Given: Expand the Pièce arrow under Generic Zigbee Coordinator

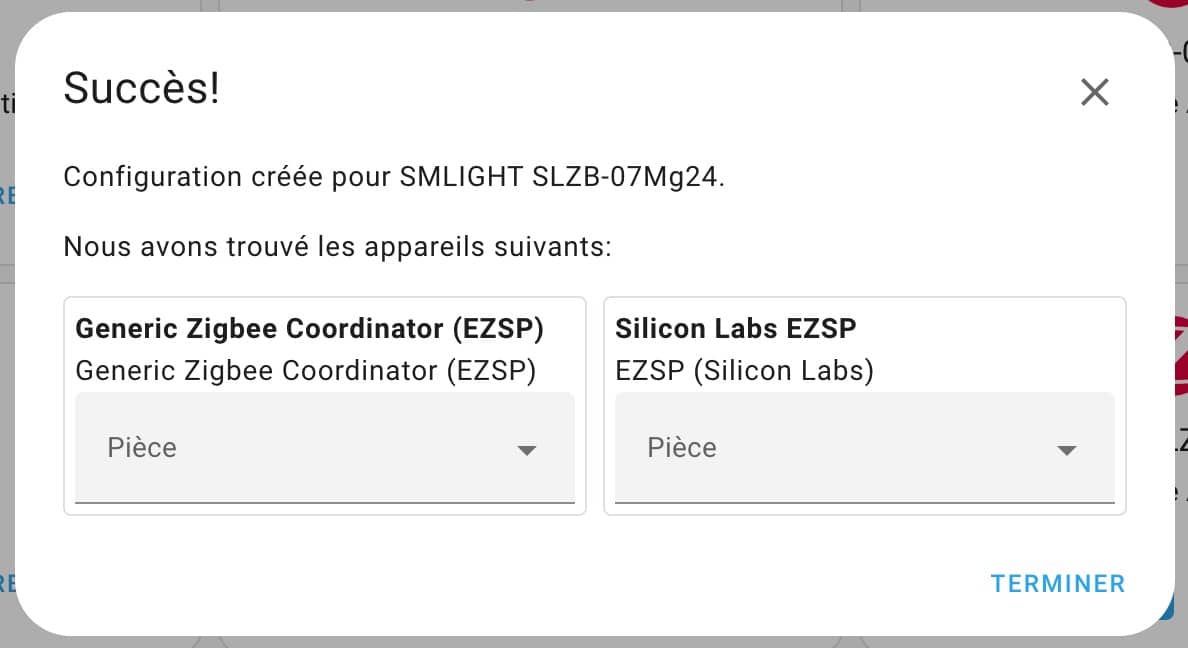Looking at the screenshot, I should [x=527, y=450].
